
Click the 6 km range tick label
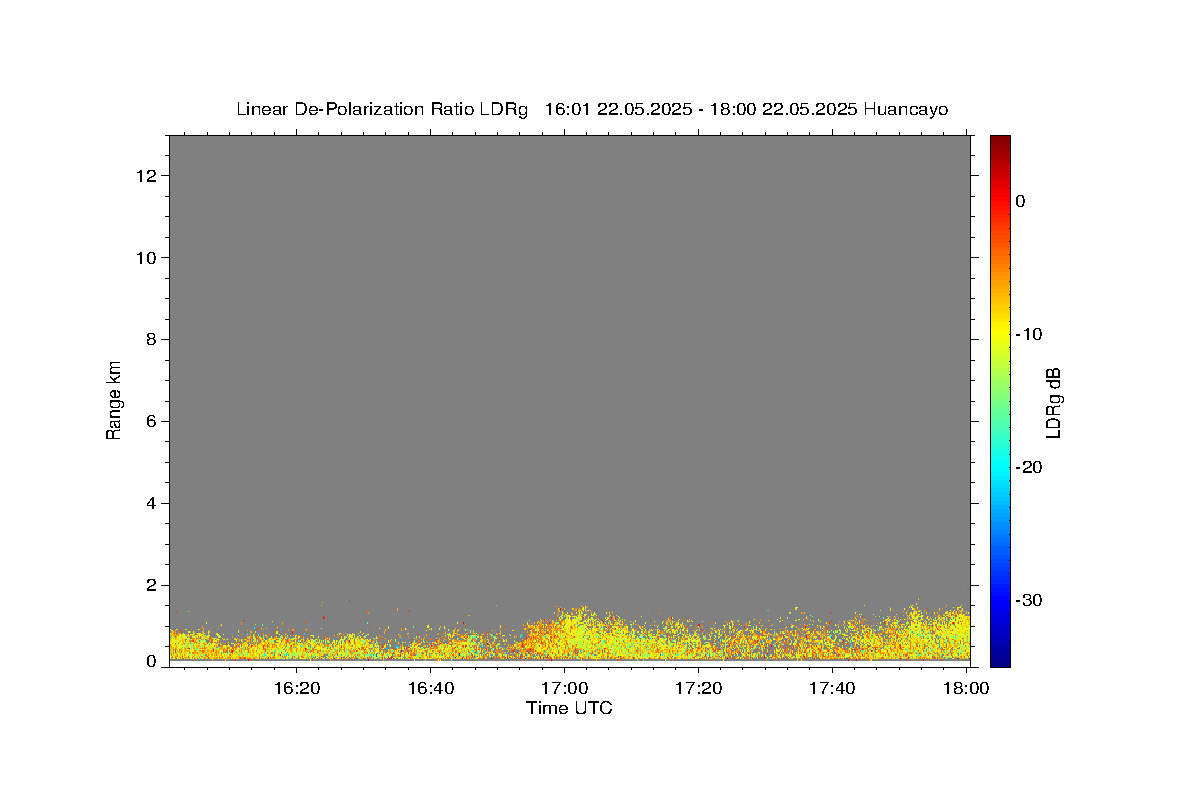click(x=153, y=422)
